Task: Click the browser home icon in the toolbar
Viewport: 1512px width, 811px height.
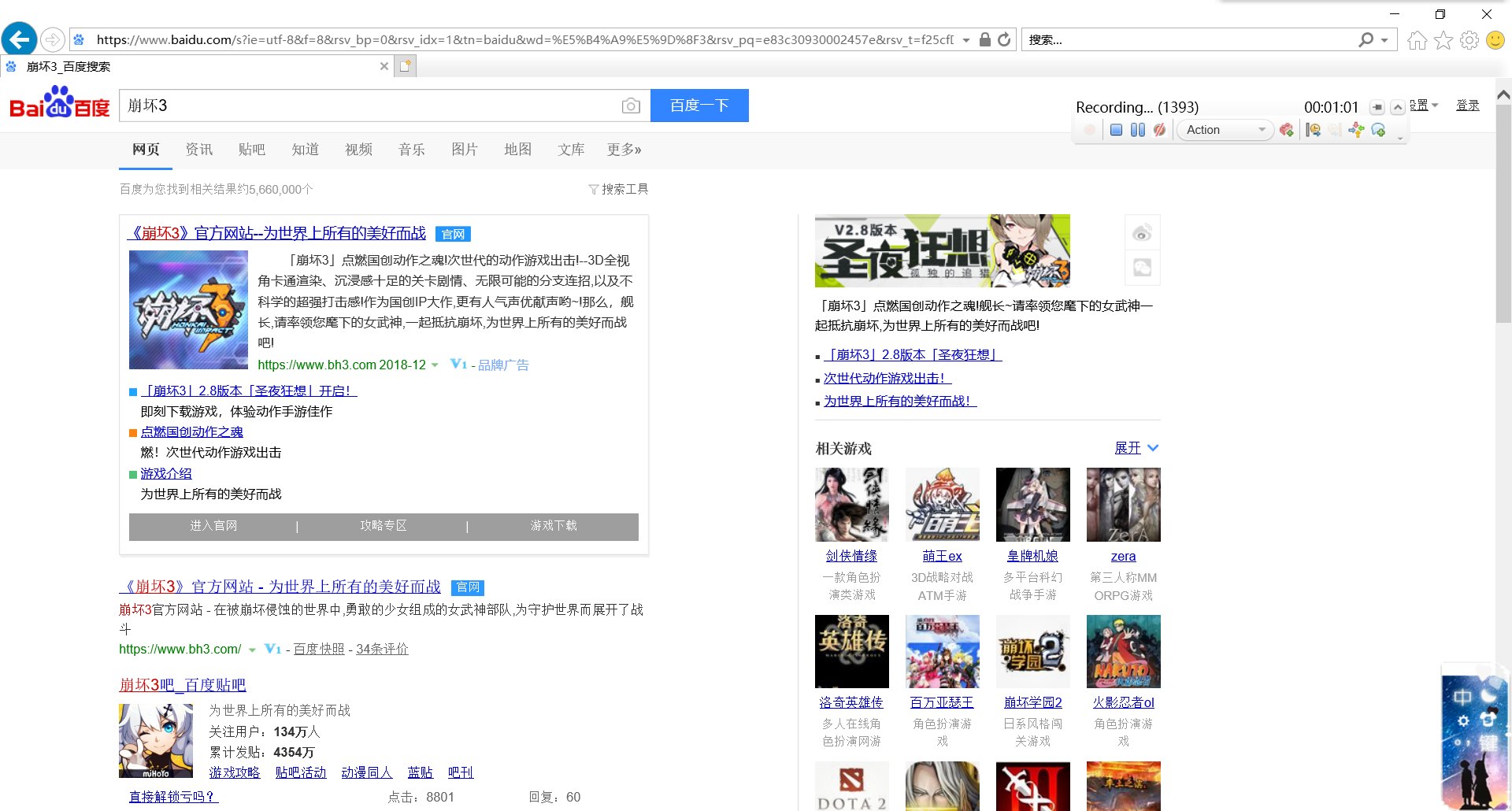Action: pyautogui.click(x=1417, y=39)
